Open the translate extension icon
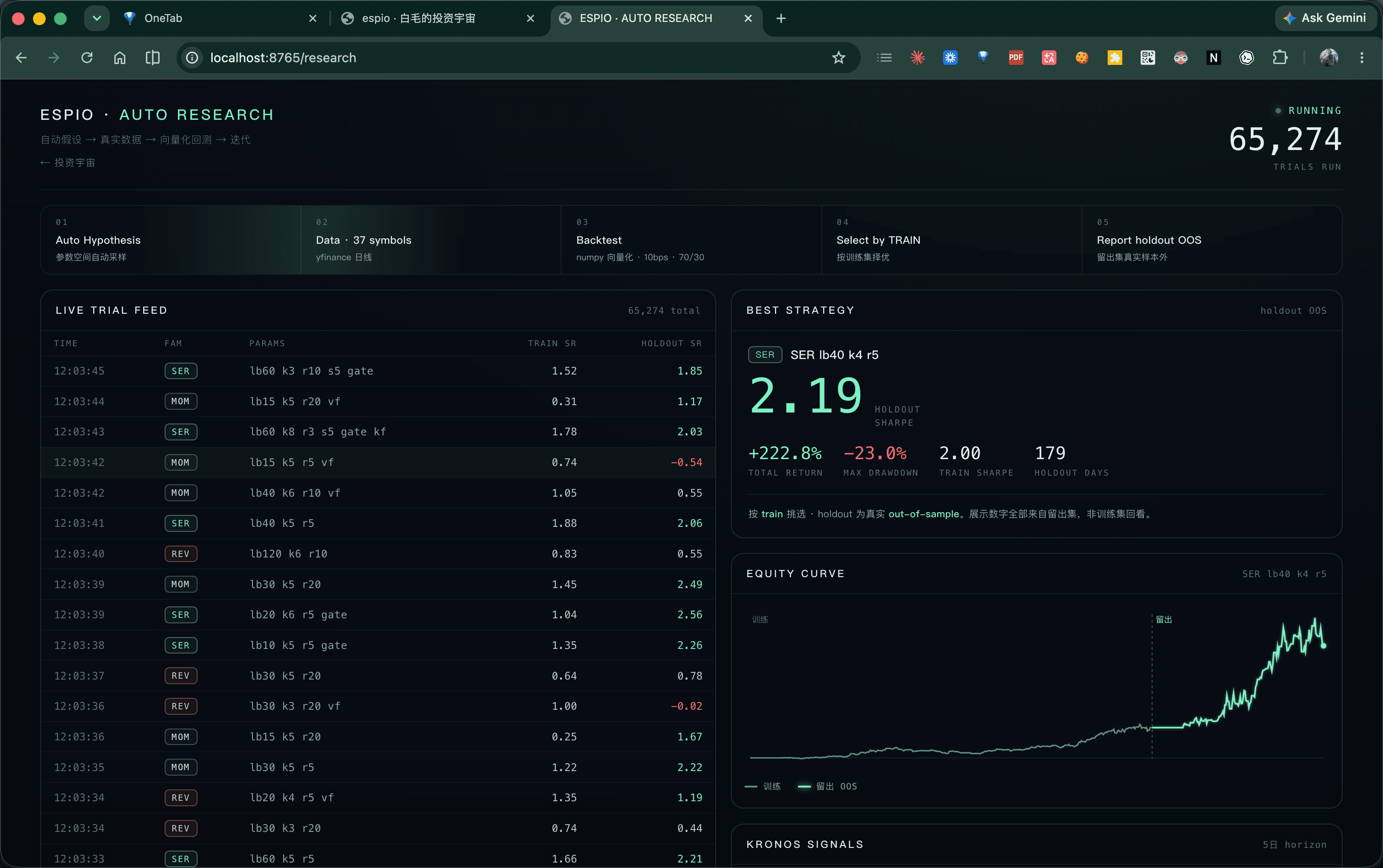 coord(1049,58)
